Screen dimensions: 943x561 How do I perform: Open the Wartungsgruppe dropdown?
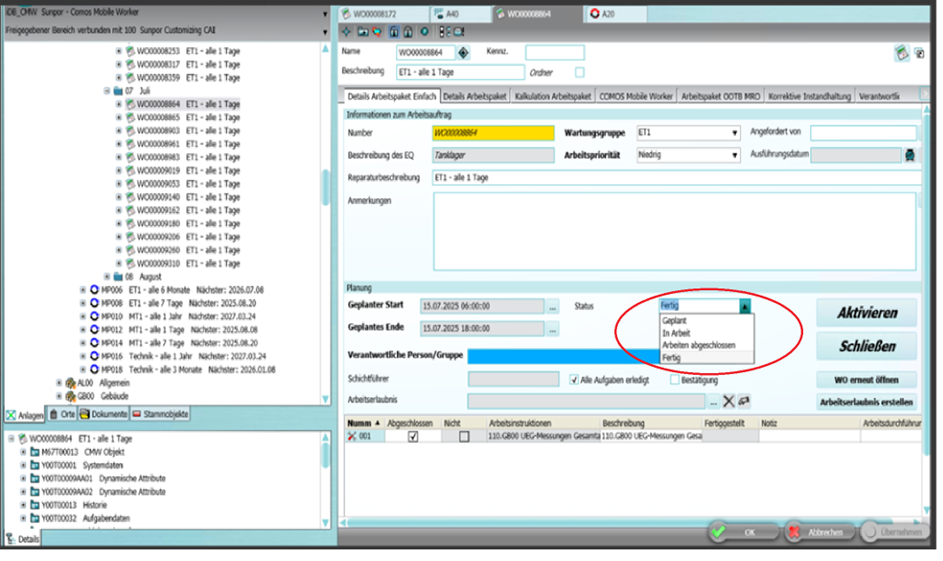(735, 133)
